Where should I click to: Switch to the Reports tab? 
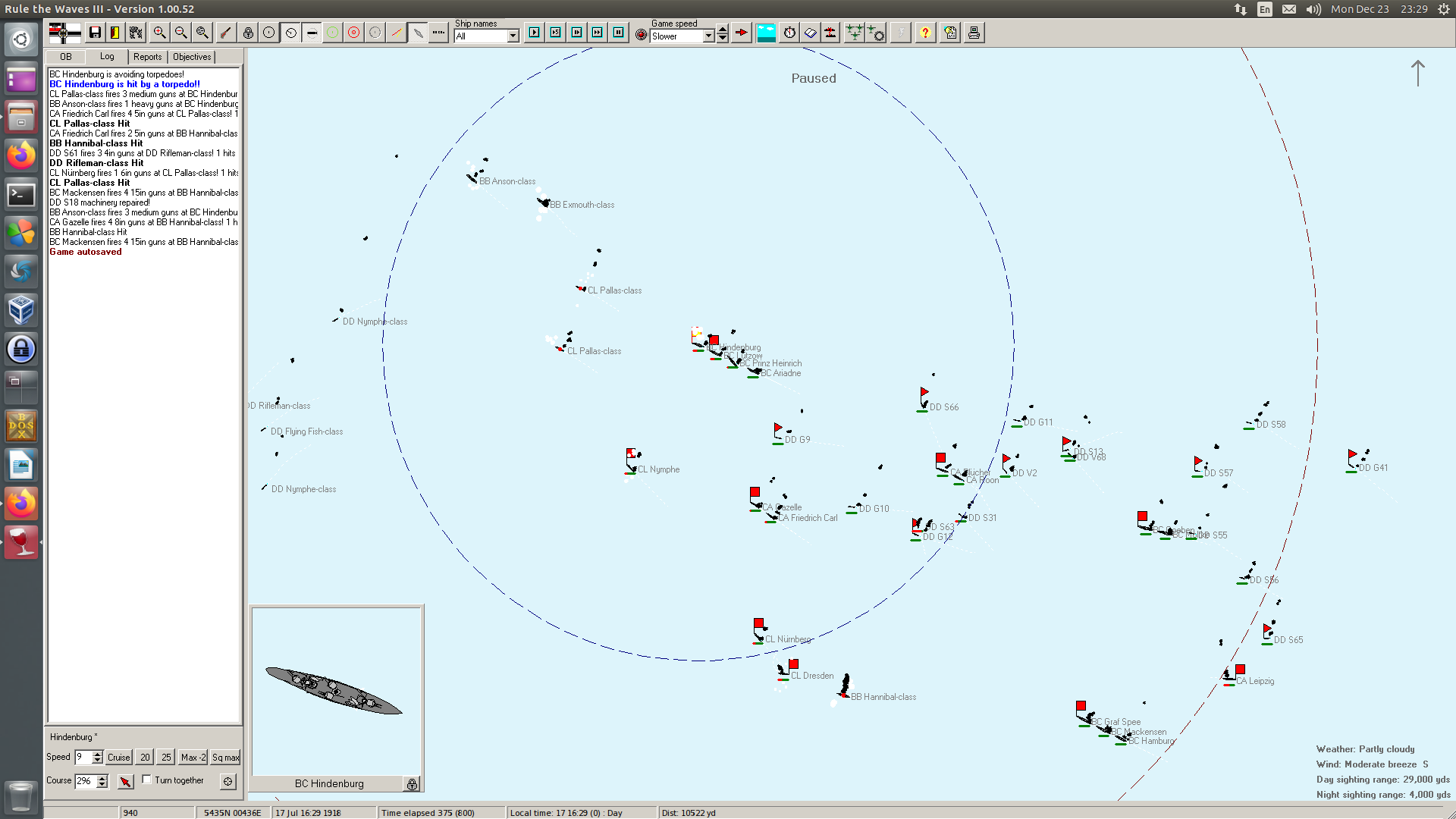click(147, 57)
